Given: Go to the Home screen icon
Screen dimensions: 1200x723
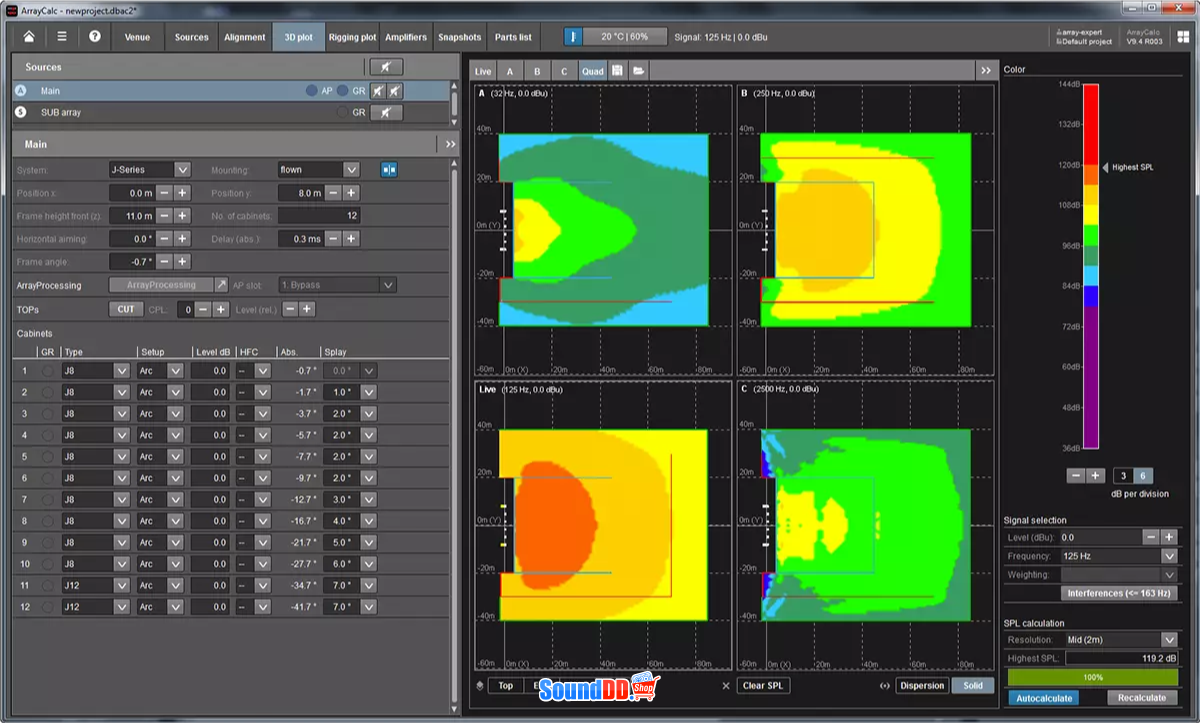Looking at the screenshot, I should [x=30, y=37].
